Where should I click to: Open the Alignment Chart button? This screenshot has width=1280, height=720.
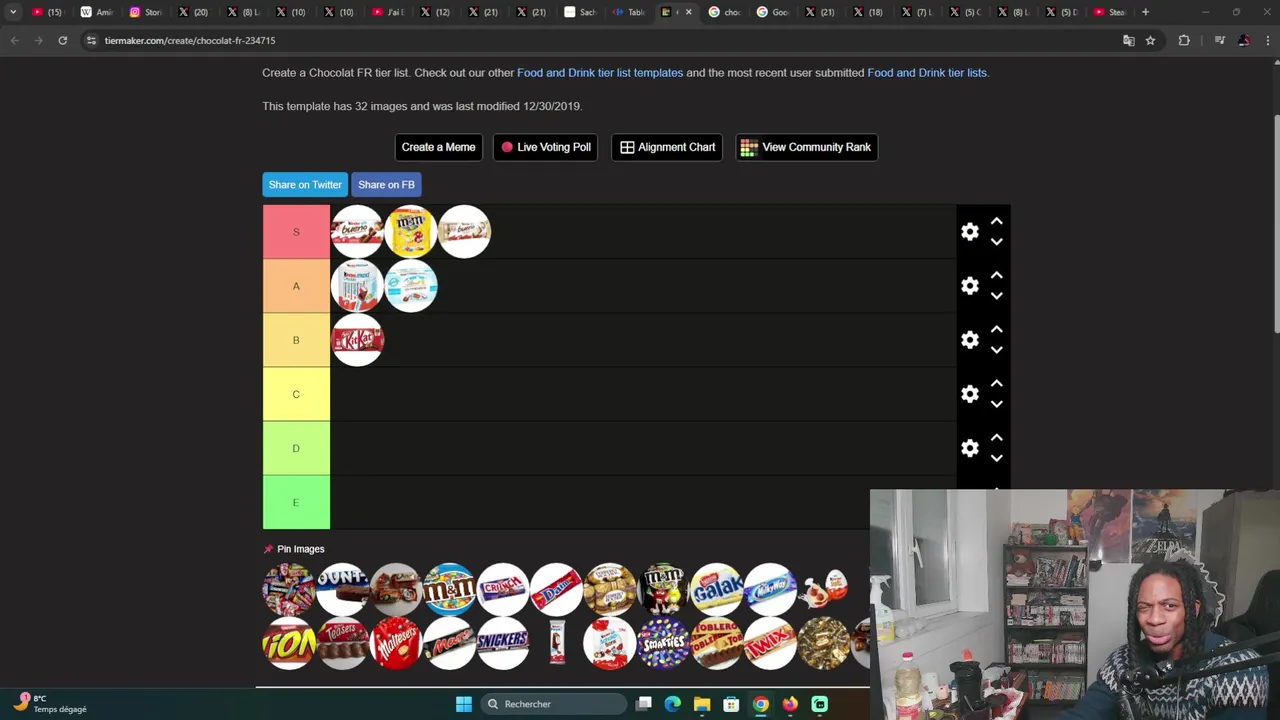[667, 147]
